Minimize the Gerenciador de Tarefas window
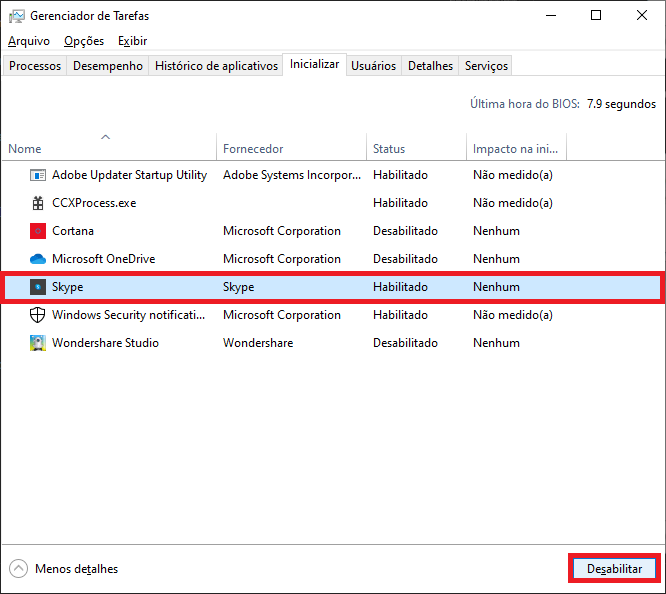Screen dimensions: 666x594 click(x=551, y=16)
